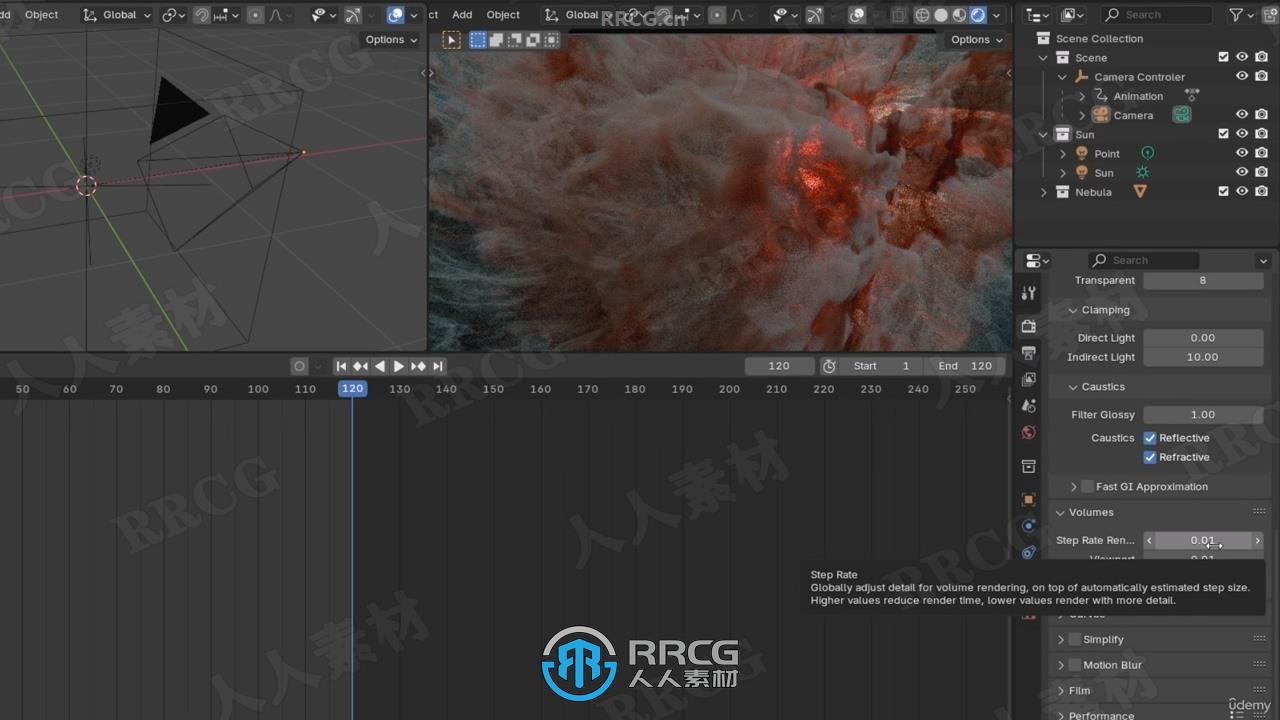The height and width of the screenshot is (720, 1280).
Task: Enable the Simplify checkbox
Action: pos(1075,639)
